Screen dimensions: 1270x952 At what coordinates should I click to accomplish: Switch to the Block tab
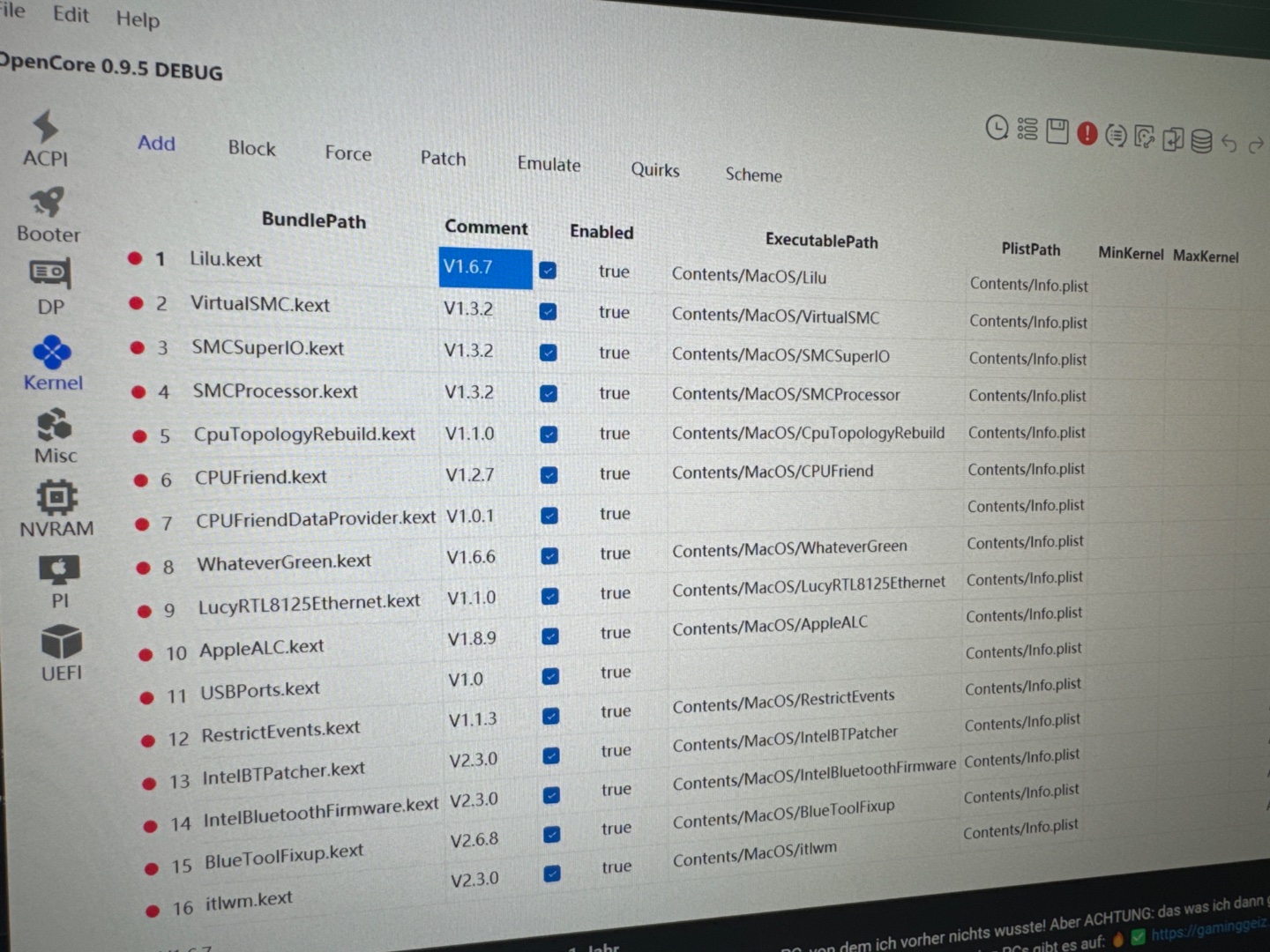[x=251, y=148]
